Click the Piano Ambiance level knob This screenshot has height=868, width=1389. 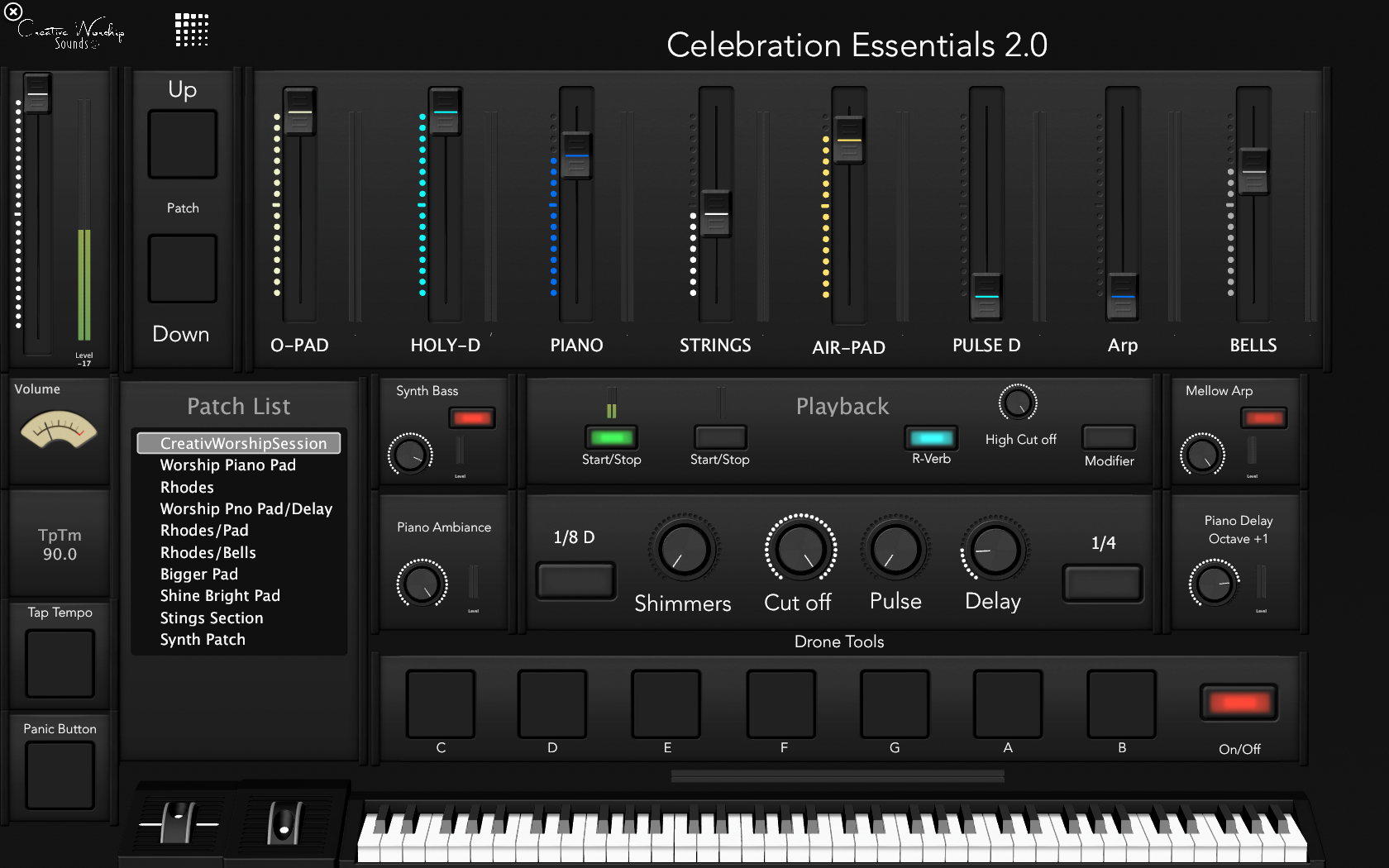click(422, 584)
